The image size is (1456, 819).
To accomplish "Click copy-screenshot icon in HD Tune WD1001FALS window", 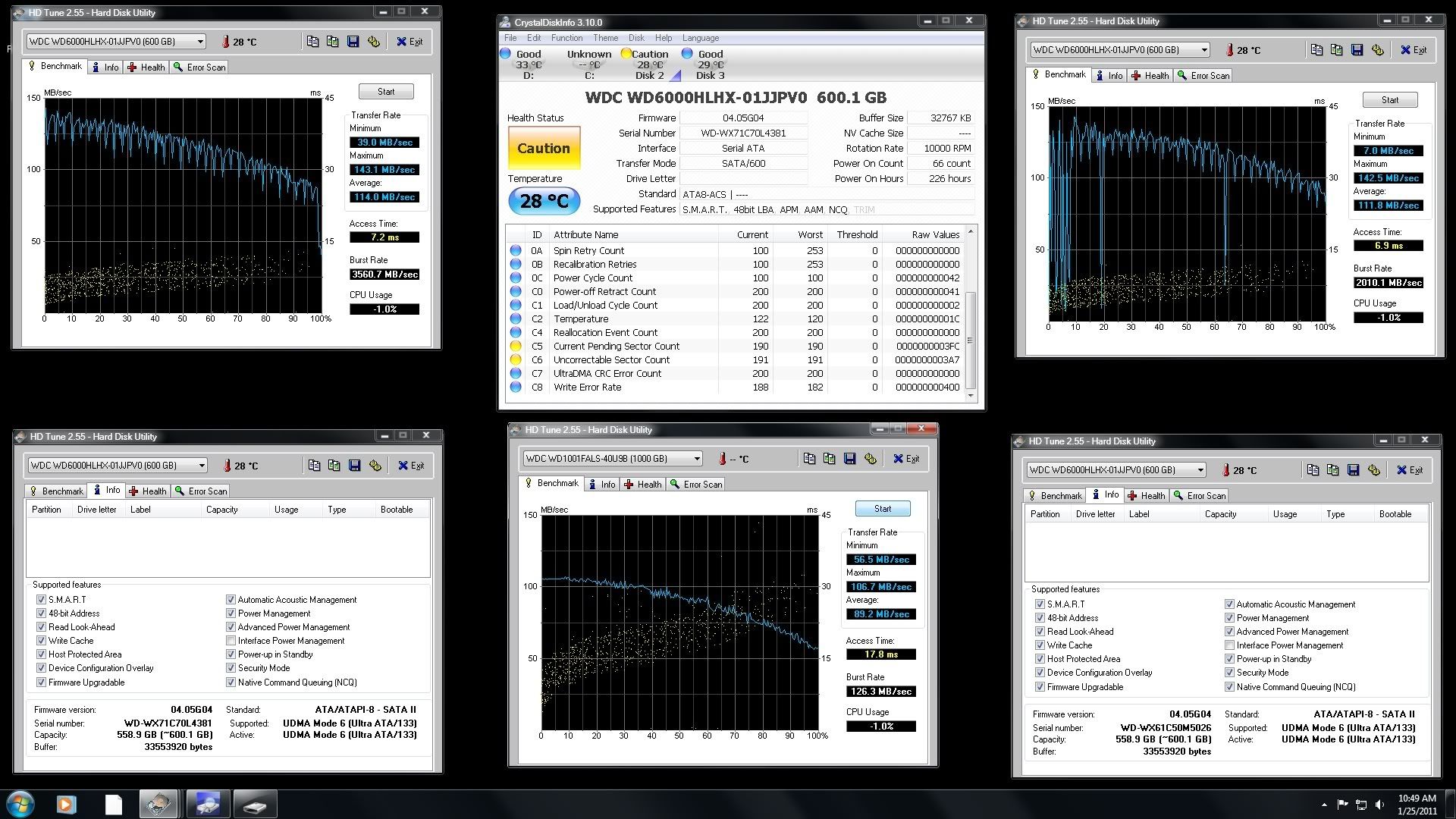I will [829, 459].
